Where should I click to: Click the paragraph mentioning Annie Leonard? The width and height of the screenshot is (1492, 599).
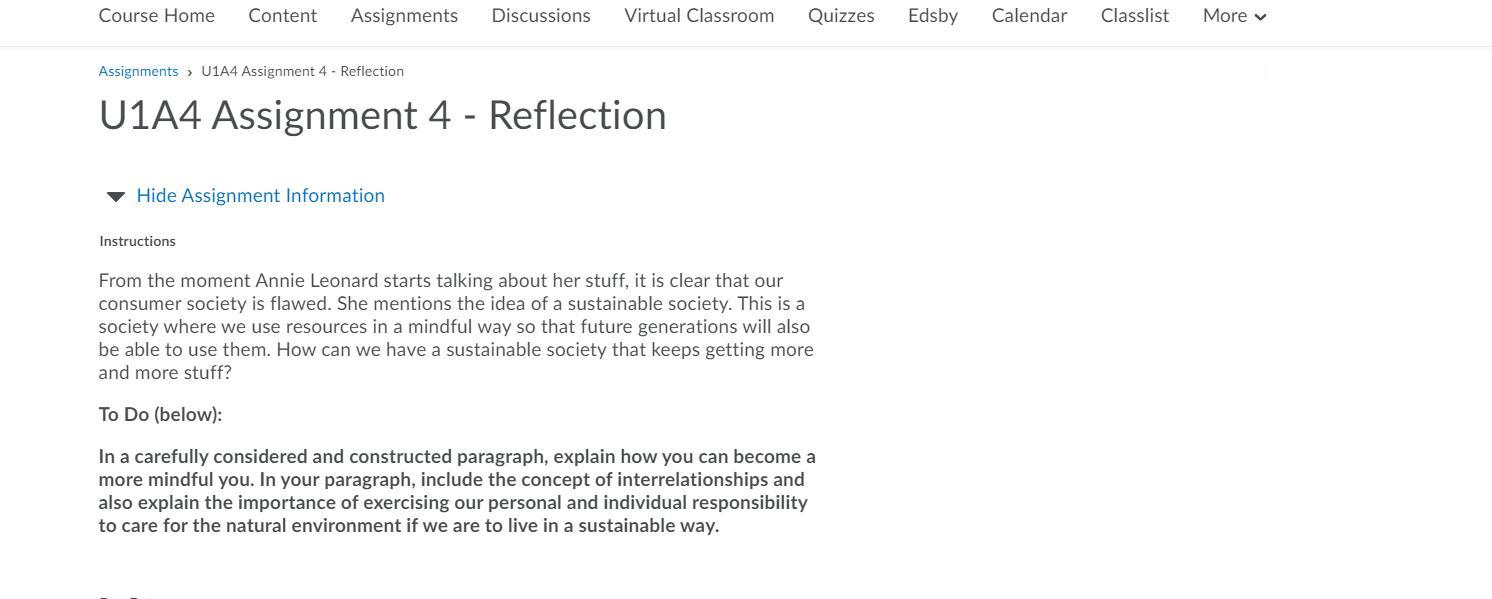[456, 326]
